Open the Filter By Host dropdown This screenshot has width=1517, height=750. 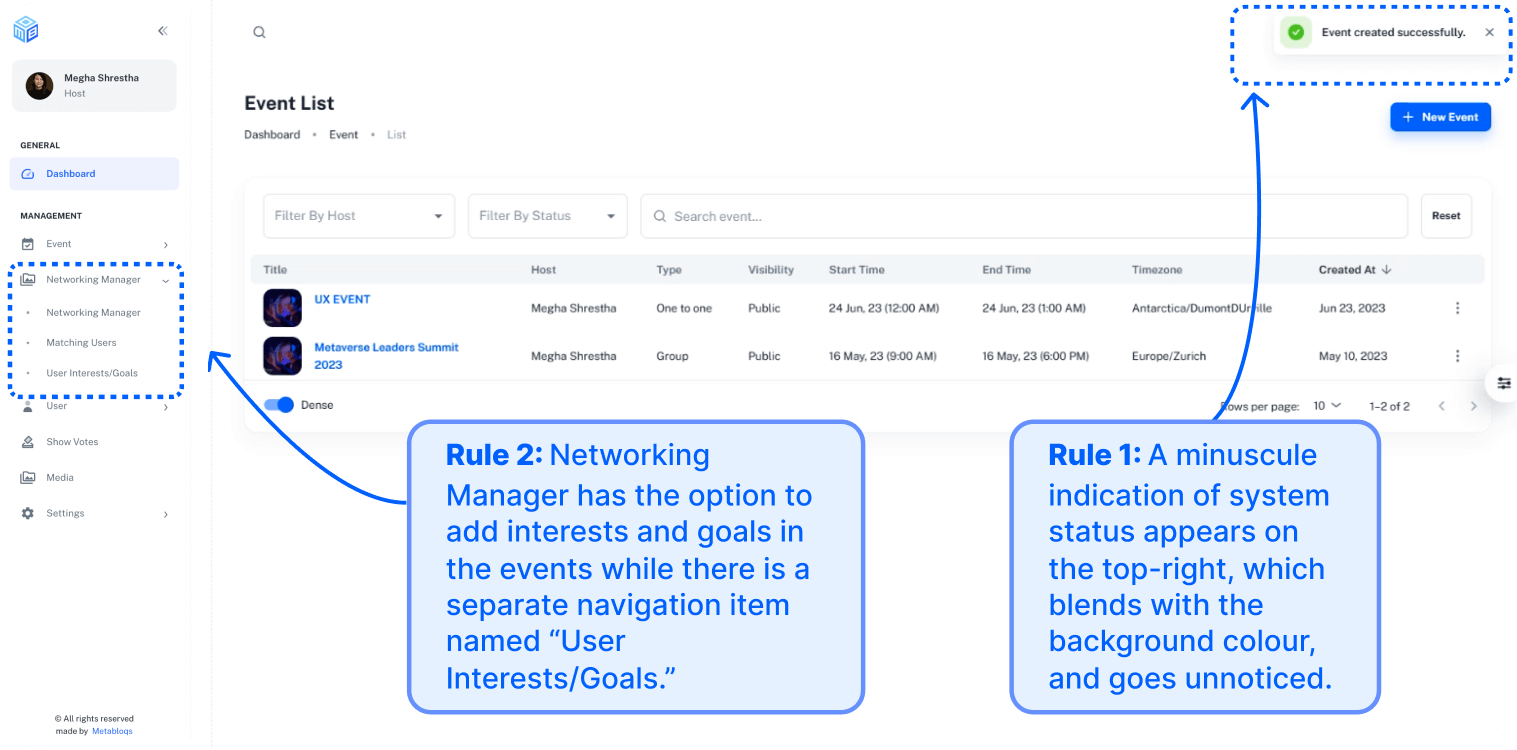(359, 216)
